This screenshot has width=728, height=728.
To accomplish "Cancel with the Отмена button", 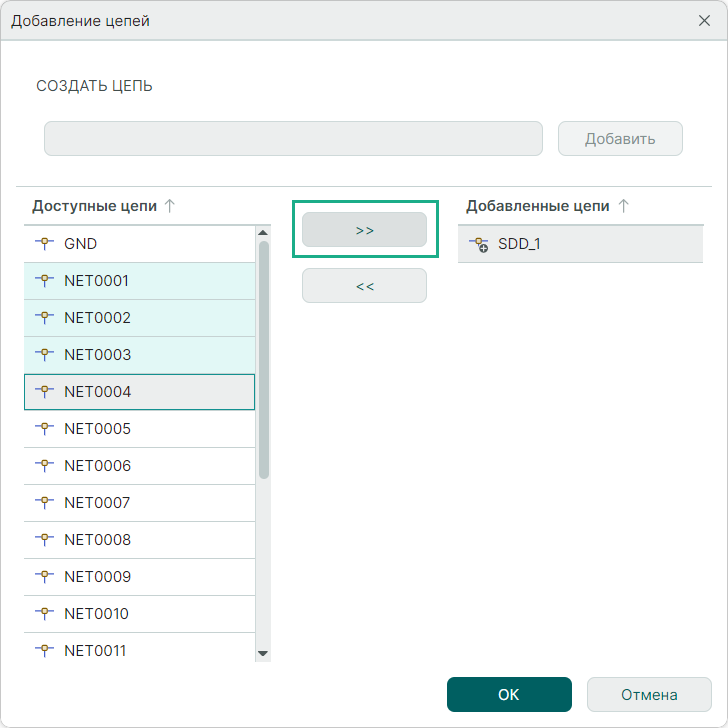I will [649, 694].
